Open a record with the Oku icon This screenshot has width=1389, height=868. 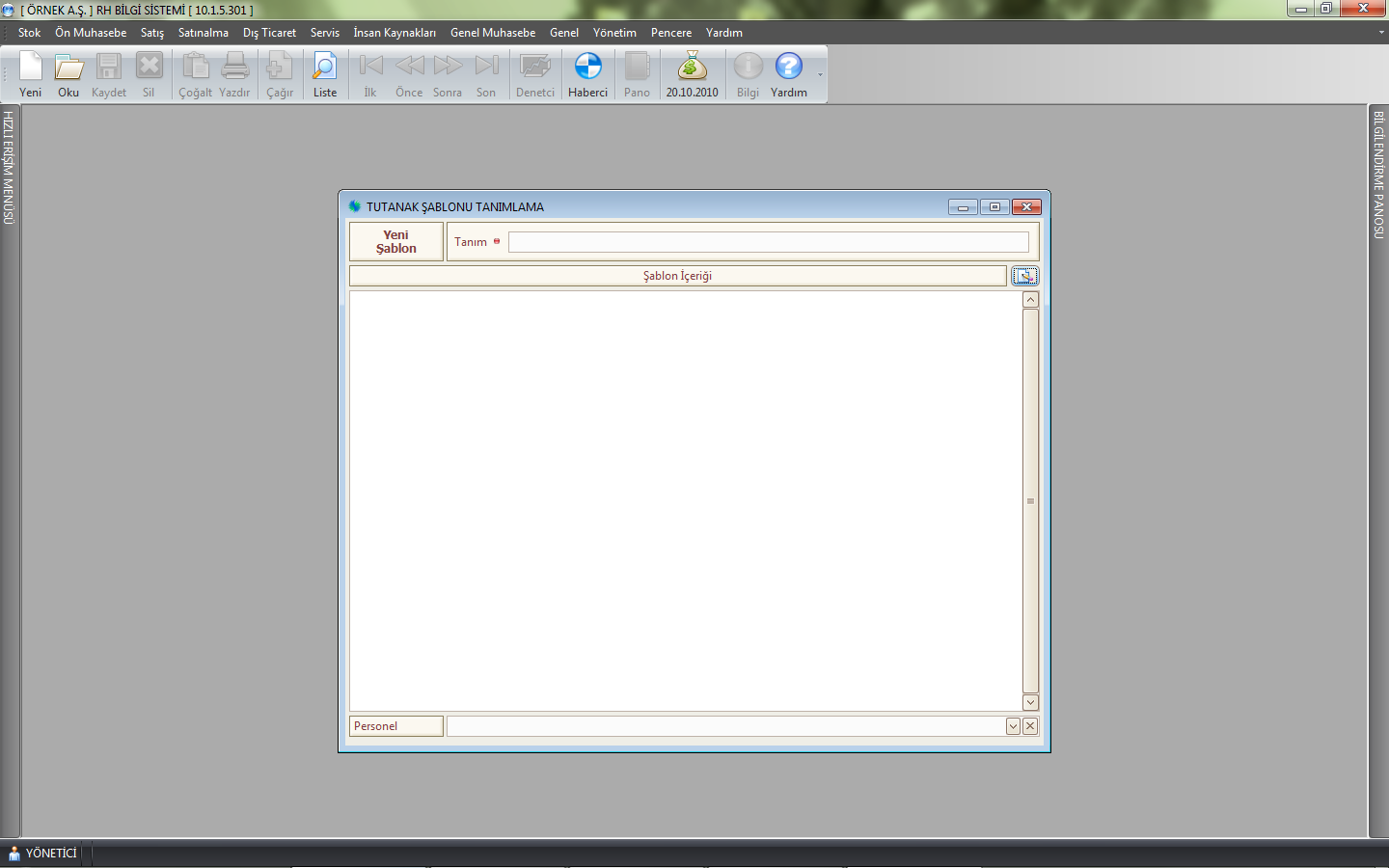[x=68, y=75]
